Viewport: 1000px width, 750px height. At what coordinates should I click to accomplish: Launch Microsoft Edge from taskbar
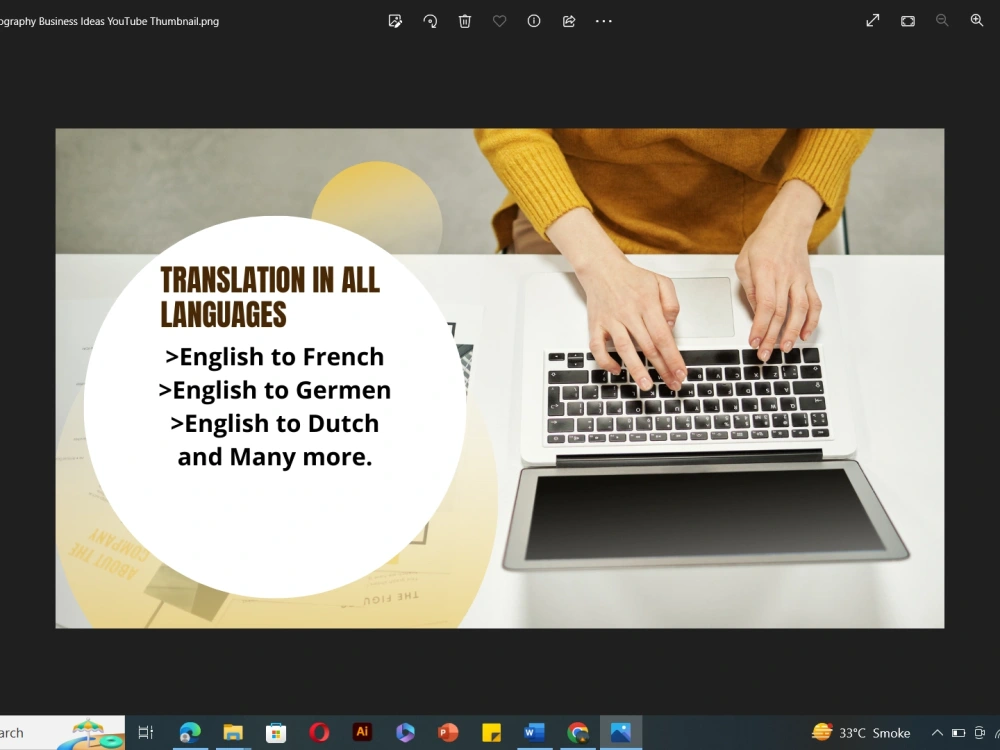click(190, 733)
